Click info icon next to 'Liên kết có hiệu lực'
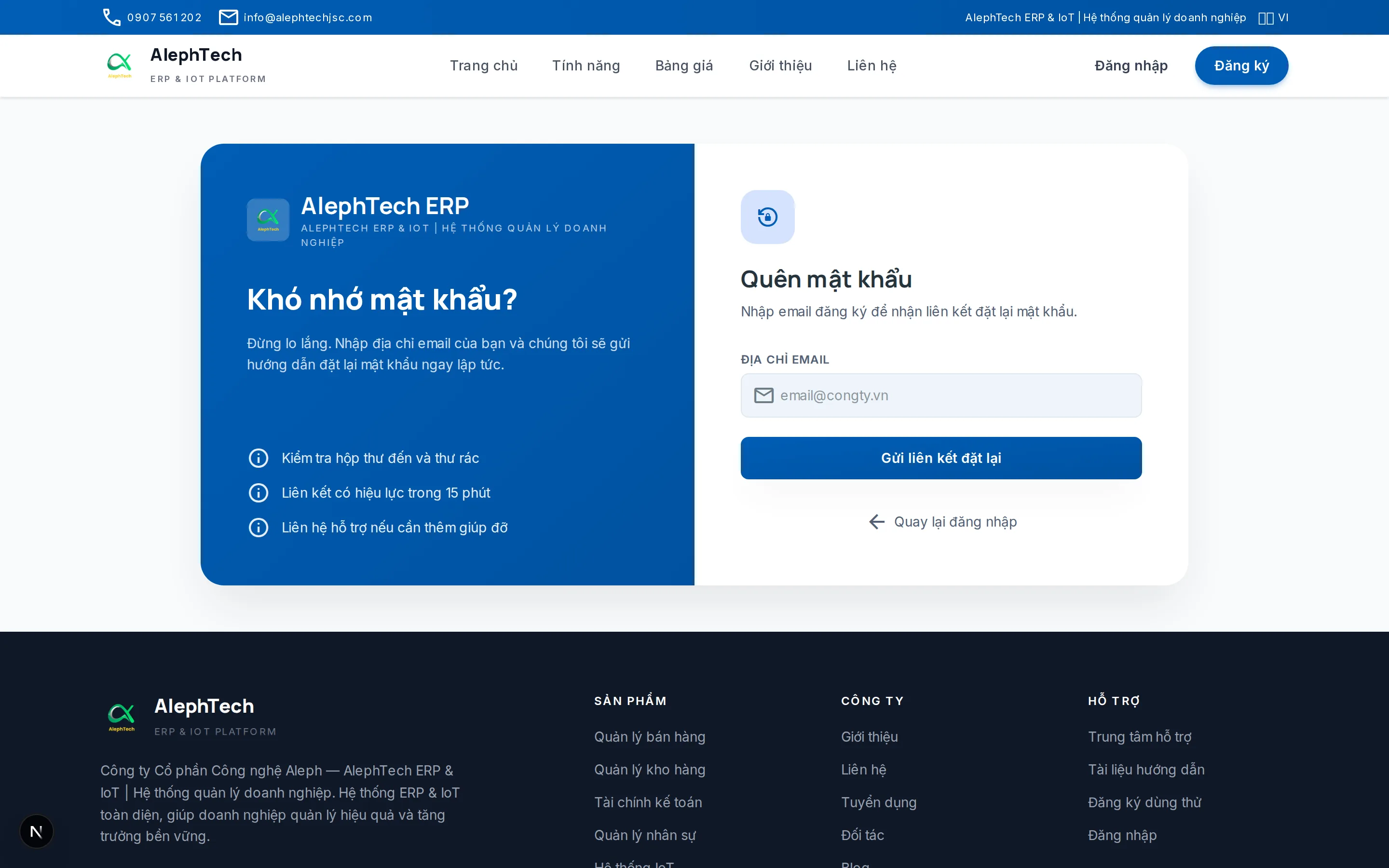1389x868 pixels. point(259,492)
